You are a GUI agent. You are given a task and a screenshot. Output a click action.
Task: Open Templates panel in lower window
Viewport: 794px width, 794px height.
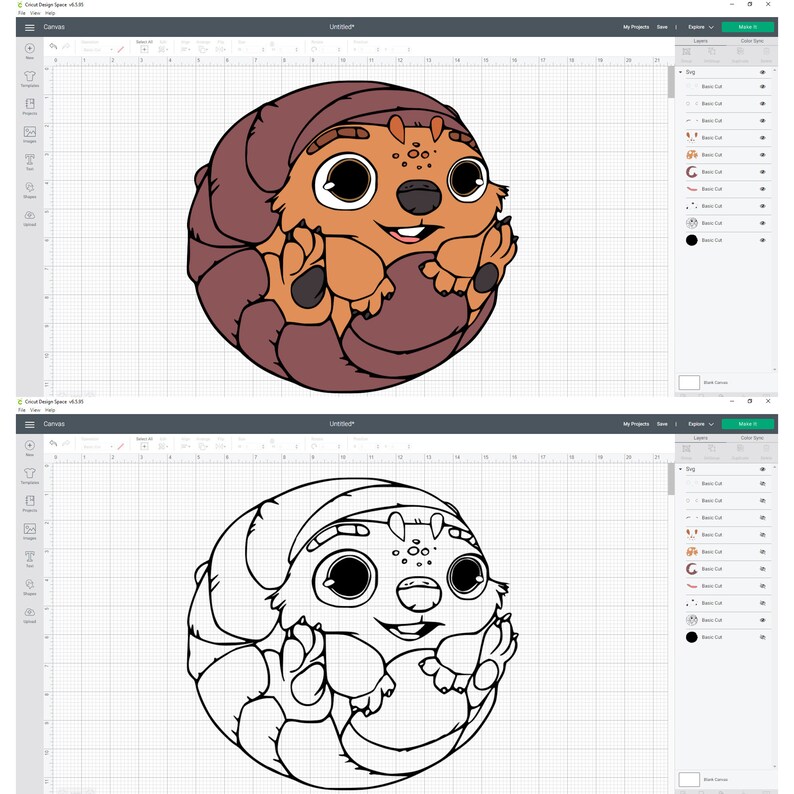(x=30, y=475)
